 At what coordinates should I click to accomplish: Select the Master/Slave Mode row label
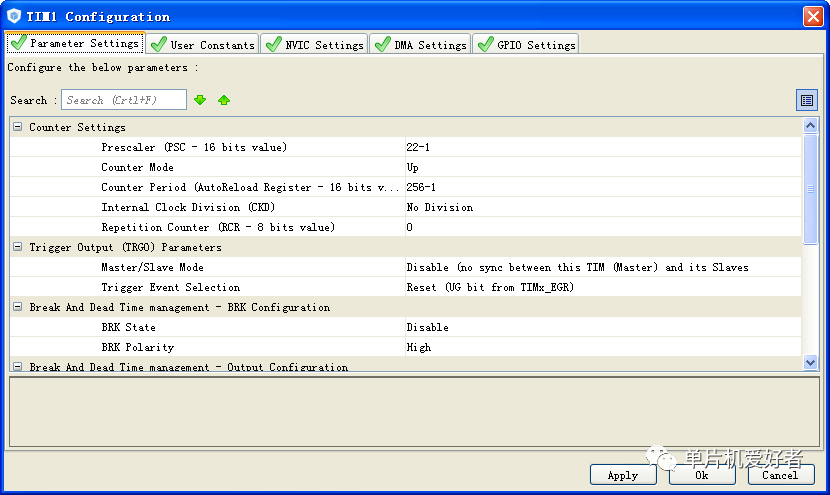point(152,267)
